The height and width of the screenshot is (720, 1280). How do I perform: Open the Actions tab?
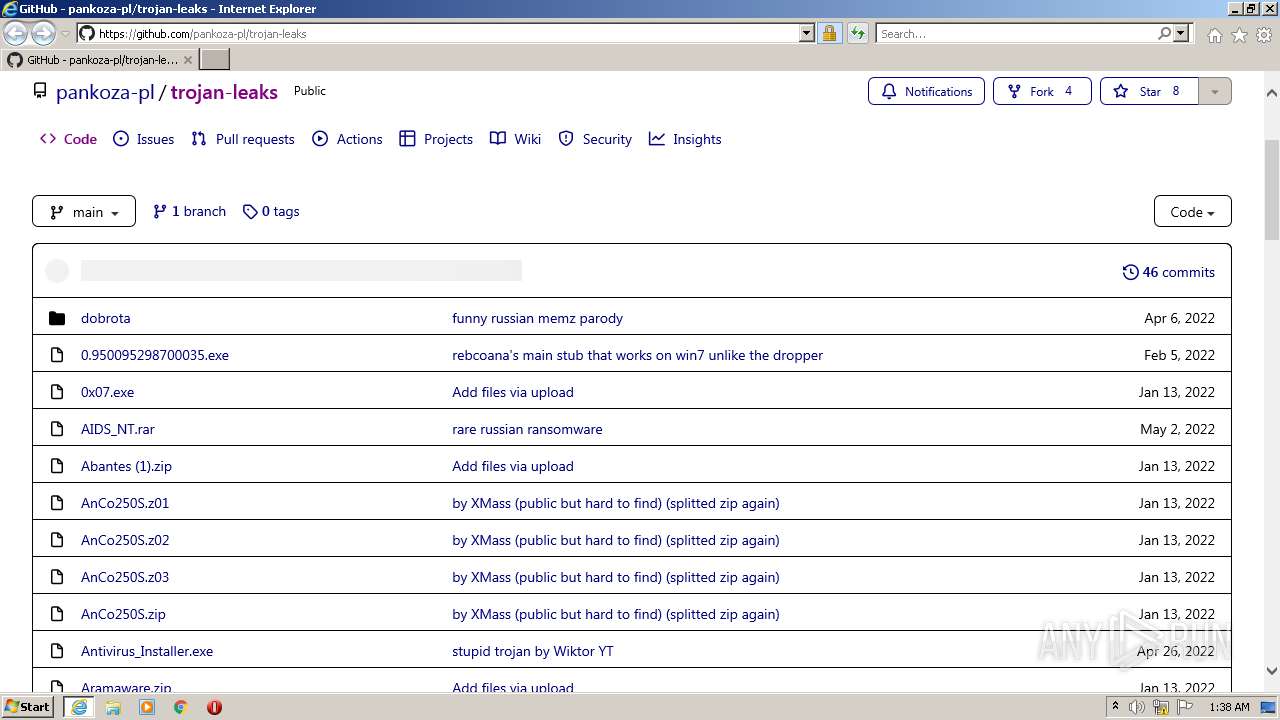tap(347, 139)
